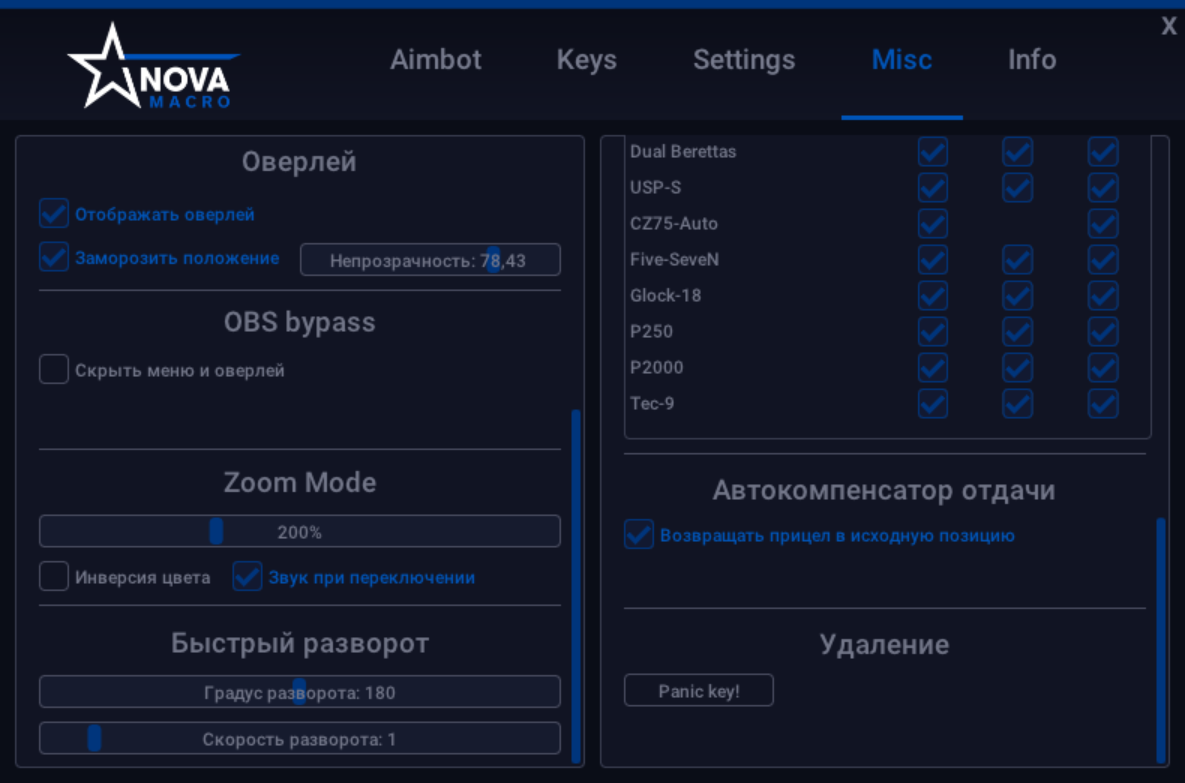Enable the first checkbox for Dual Berettas
The width and height of the screenshot is (1185, 783).
(x=932, y=151)
